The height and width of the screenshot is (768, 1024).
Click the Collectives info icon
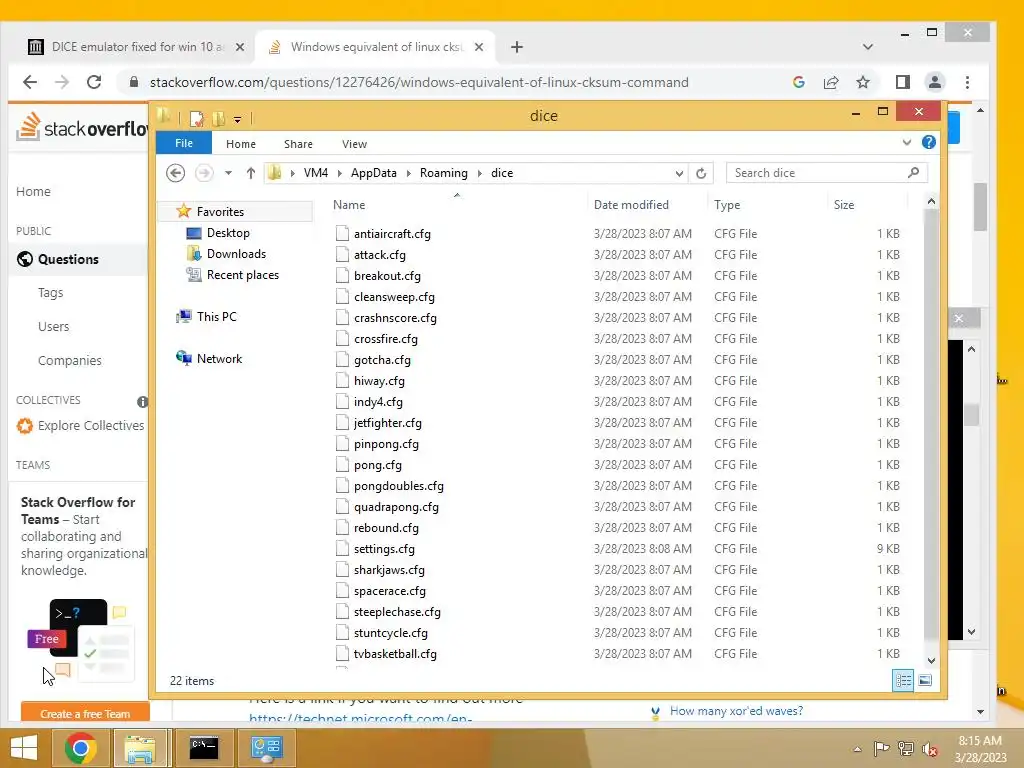tap(142, 402)
